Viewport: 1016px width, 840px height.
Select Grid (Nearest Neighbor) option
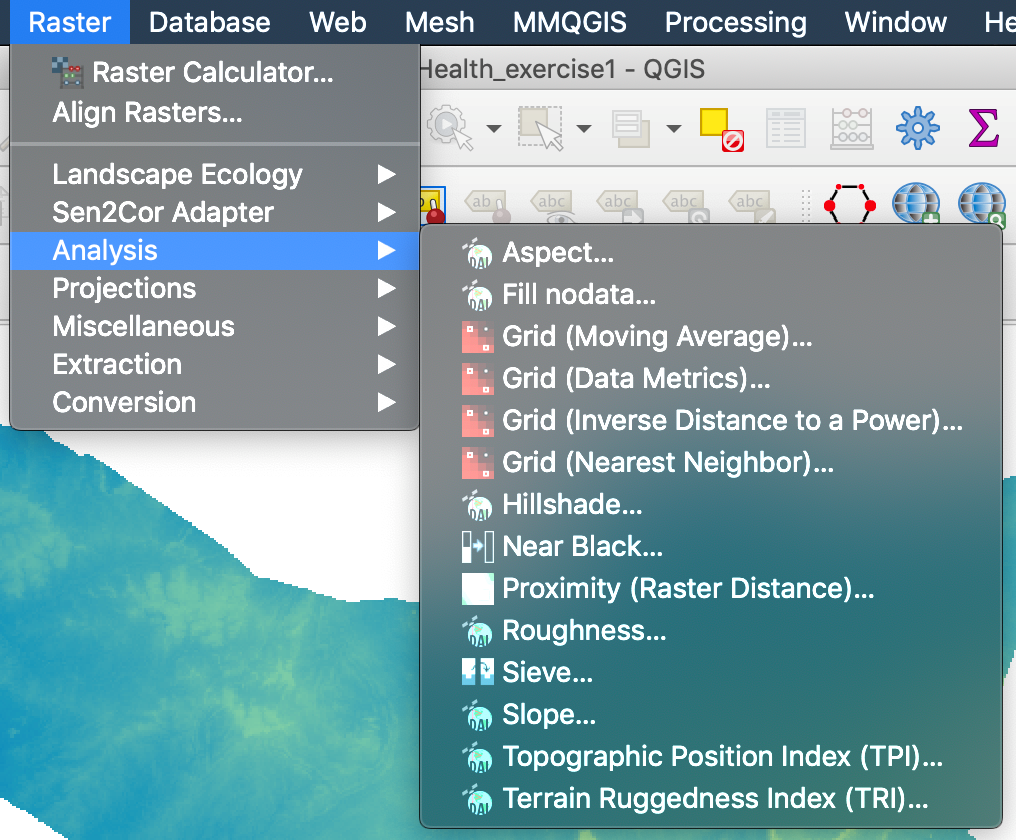click(x=711, y=463)
